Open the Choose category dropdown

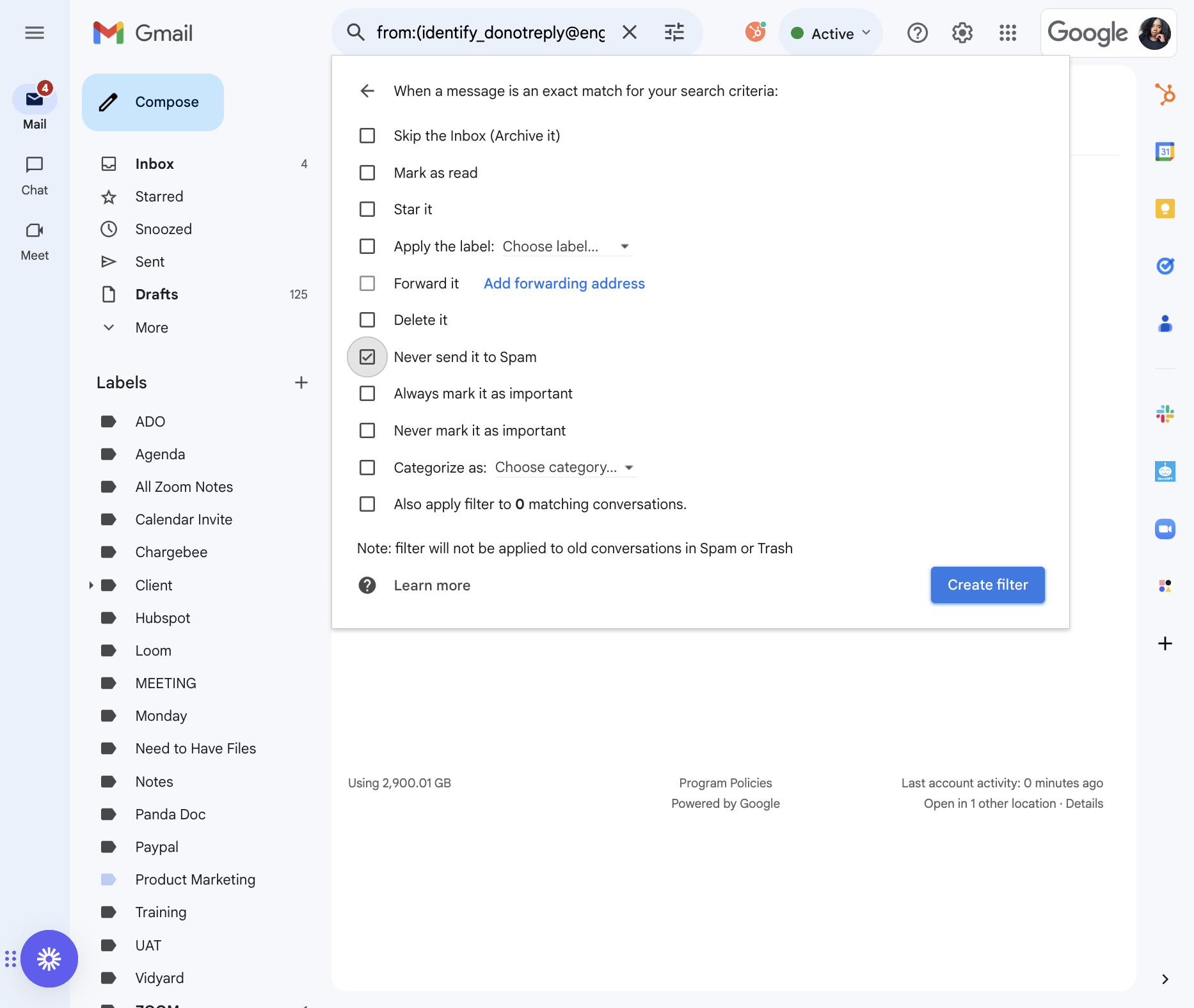(566, 468)
